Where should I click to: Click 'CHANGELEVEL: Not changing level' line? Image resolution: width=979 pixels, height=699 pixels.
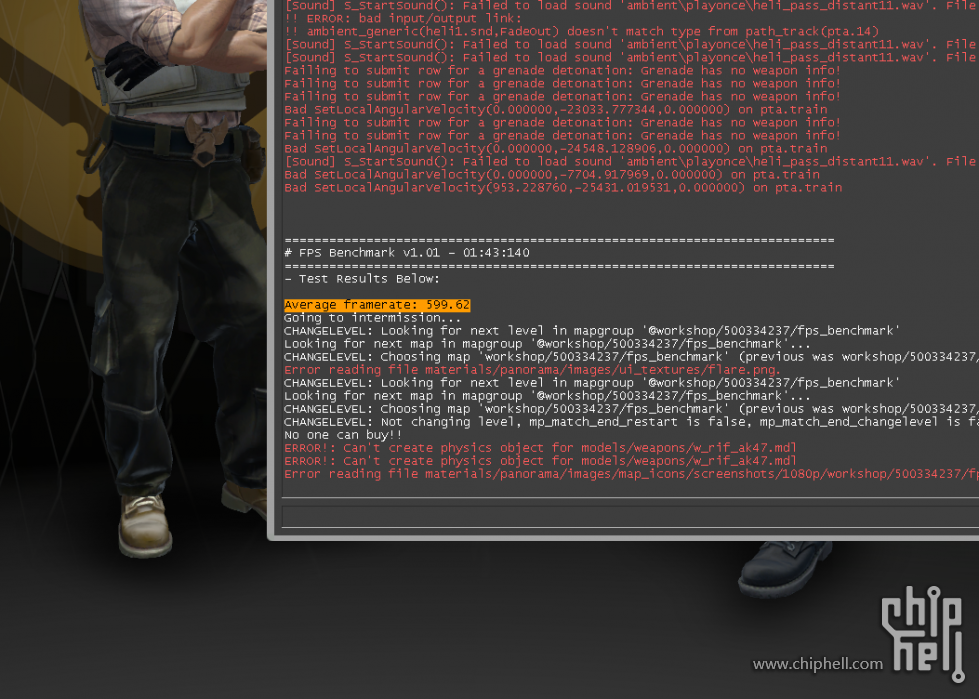[631, 423]
